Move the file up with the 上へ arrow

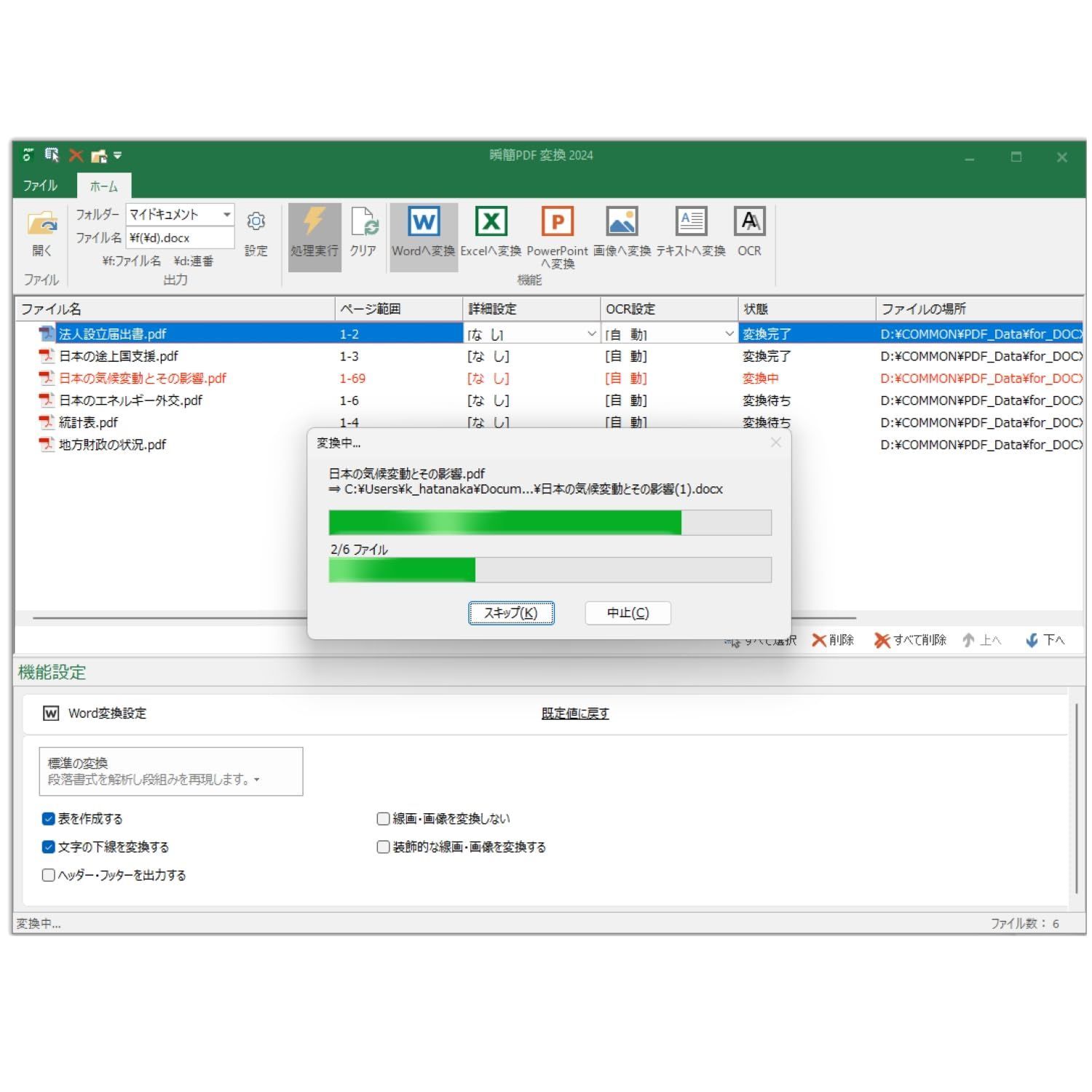981,640
